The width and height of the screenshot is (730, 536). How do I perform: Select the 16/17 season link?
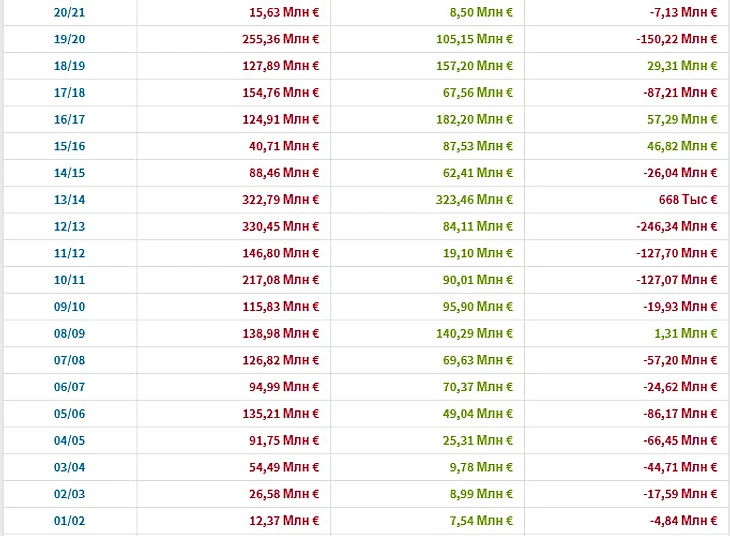(x=68, y=119)
